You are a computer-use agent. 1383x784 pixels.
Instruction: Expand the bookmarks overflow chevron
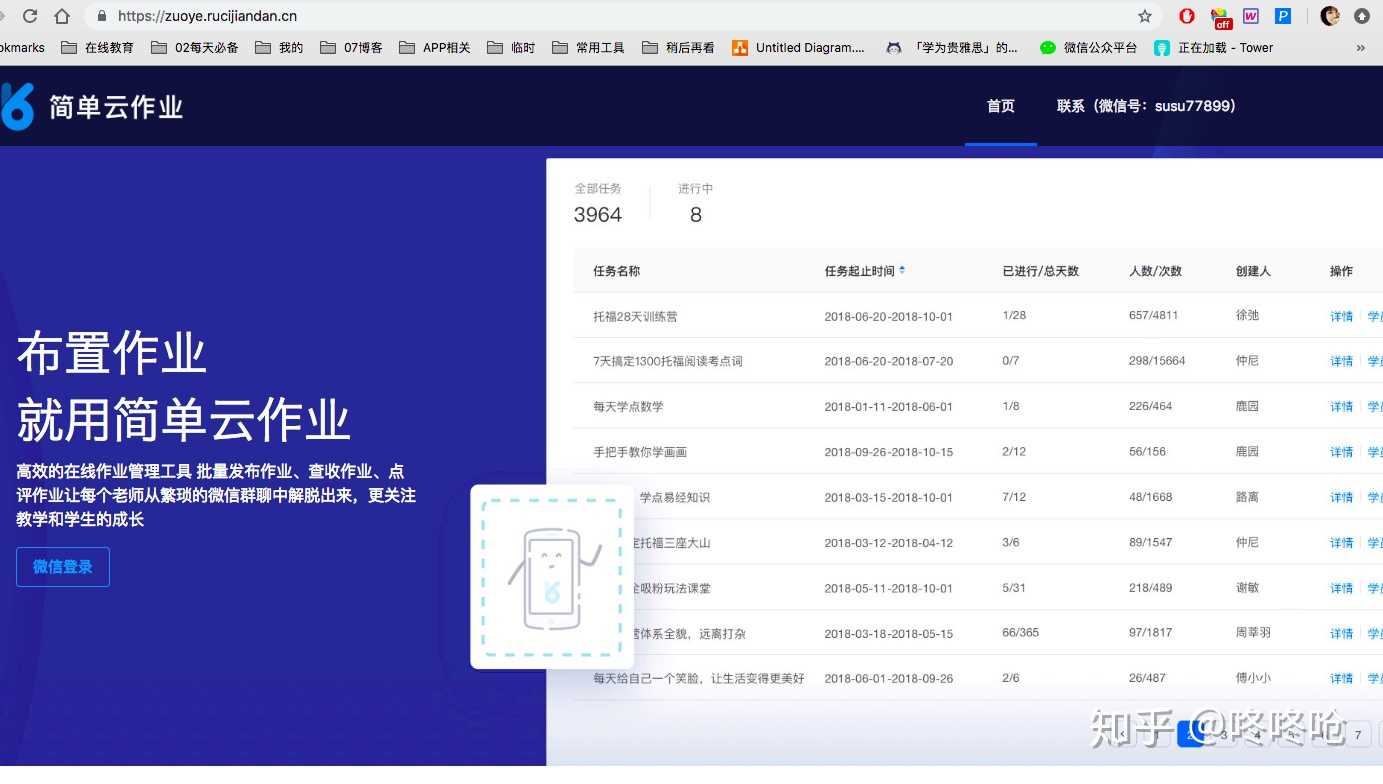[x=1361, y=46]
